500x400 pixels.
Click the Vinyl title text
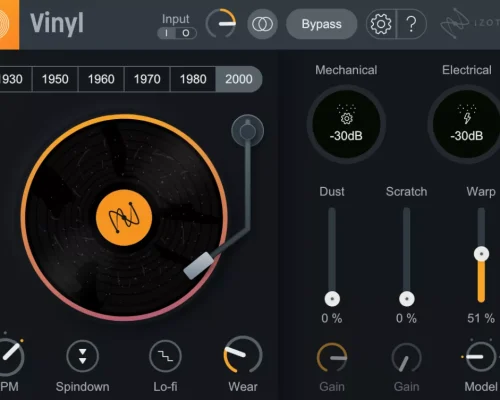pyautogui.click(x=57, y=24)
